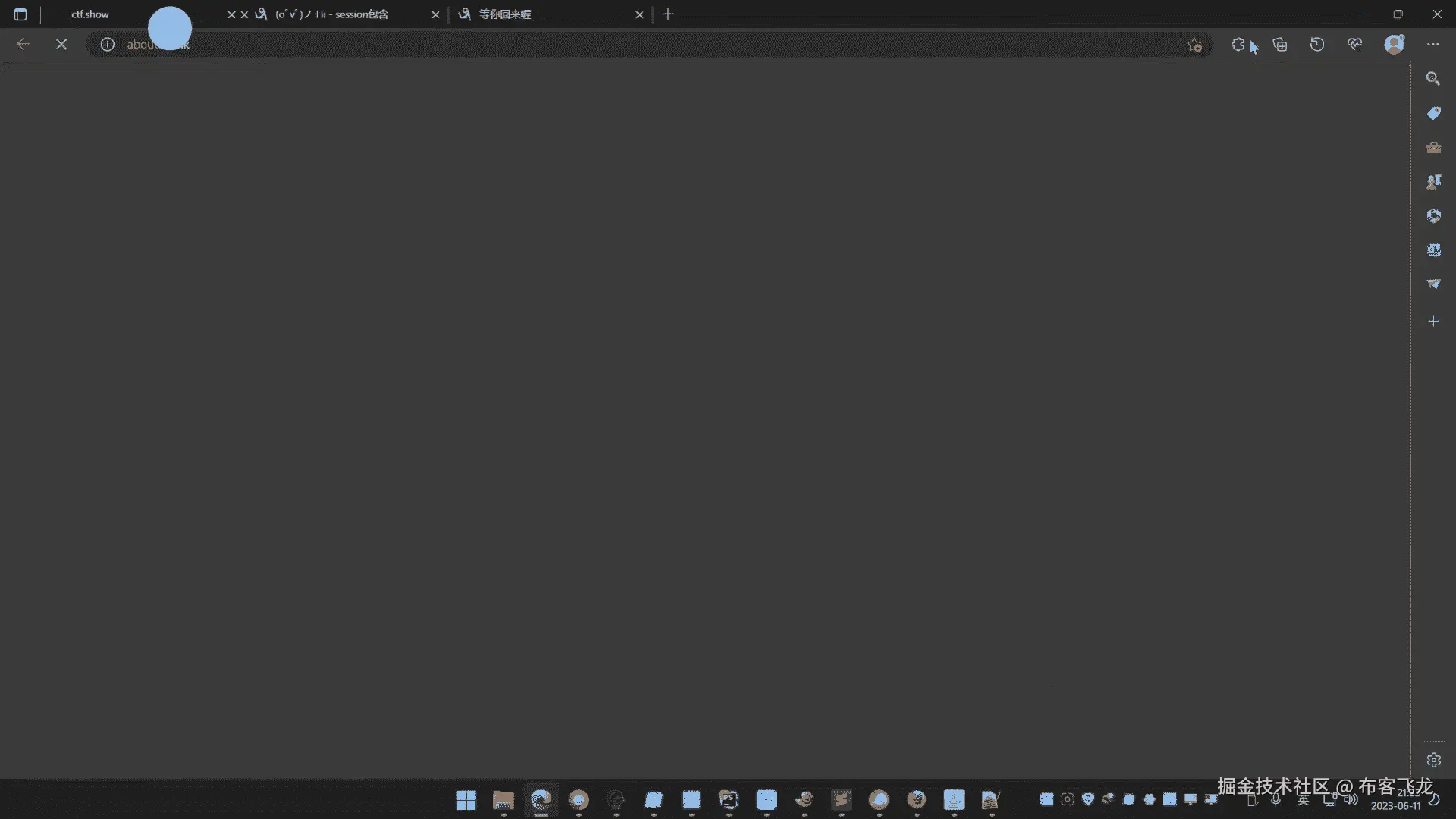
Task: Open sidebar settings gear icon
Action: click(x=1433, y=760)
